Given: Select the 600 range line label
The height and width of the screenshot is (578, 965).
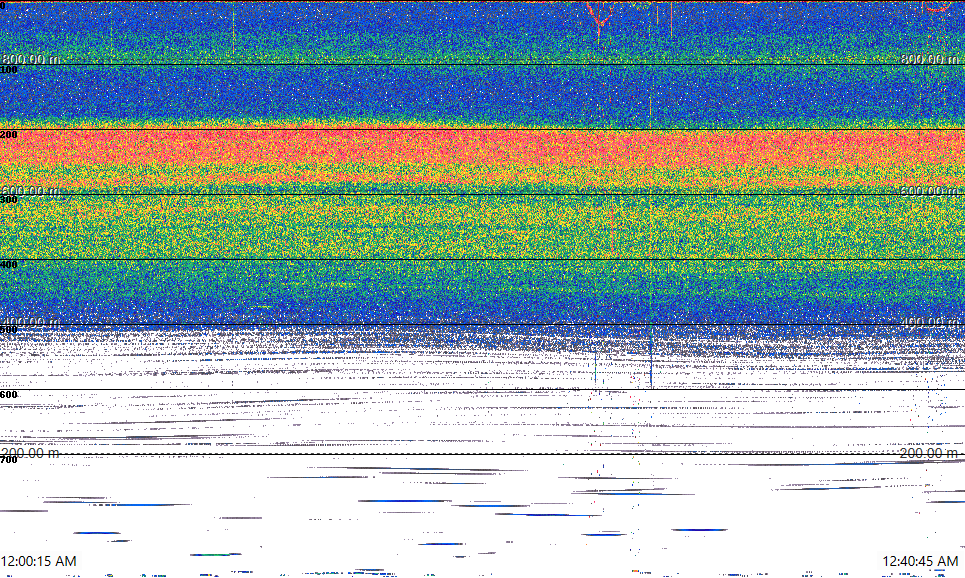Looking at the screenshot, I should coord(9,395).
